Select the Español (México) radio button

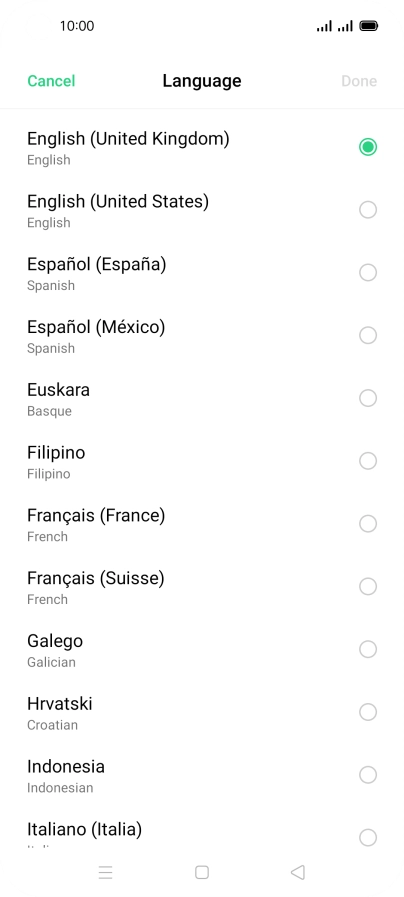tap(368, 335)
